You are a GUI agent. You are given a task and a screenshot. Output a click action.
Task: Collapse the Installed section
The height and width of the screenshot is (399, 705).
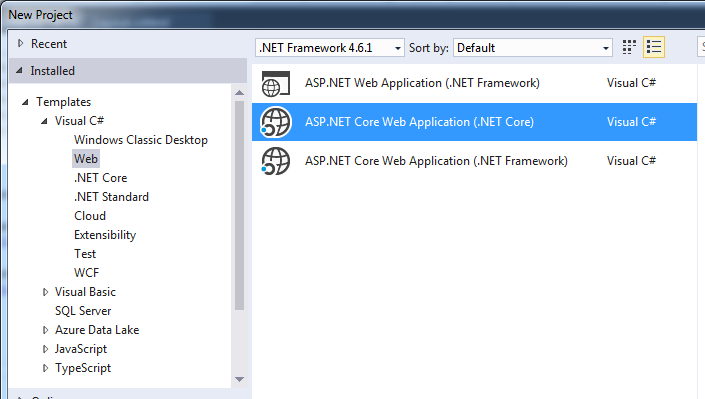pyautogui.click(x=19, y=71)
